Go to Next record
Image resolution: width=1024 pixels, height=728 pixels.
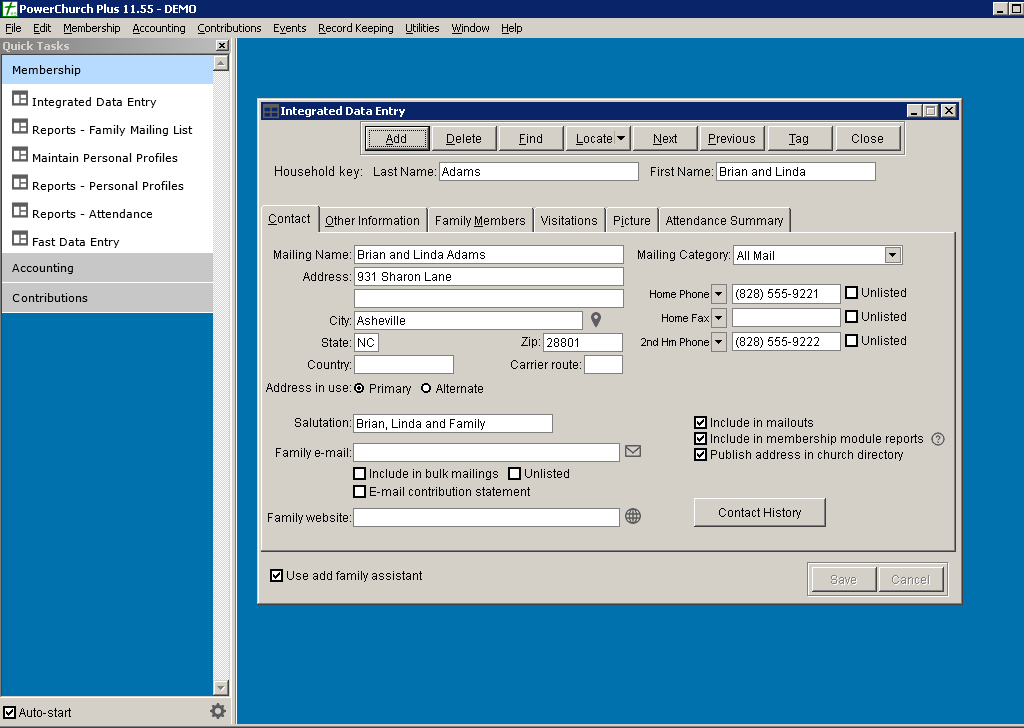tap(665, 138)
